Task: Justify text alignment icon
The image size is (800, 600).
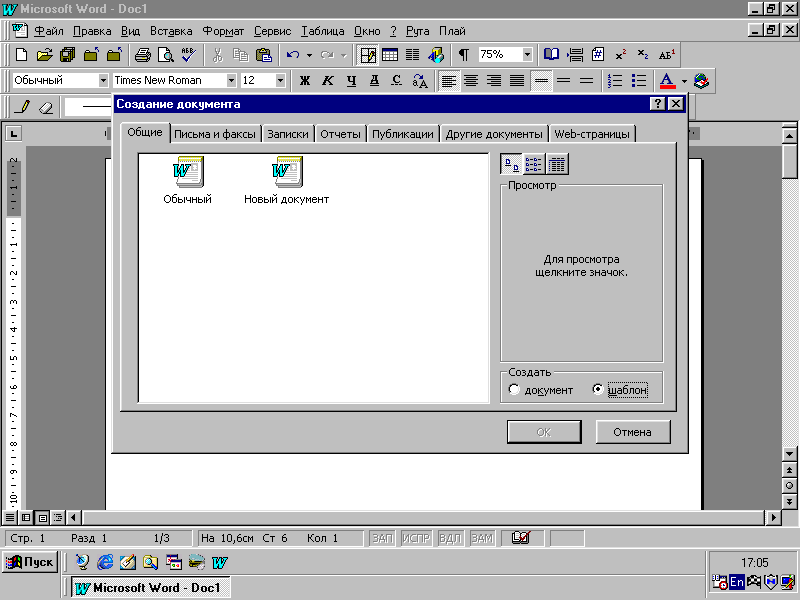Action: [x=517, y=81]
